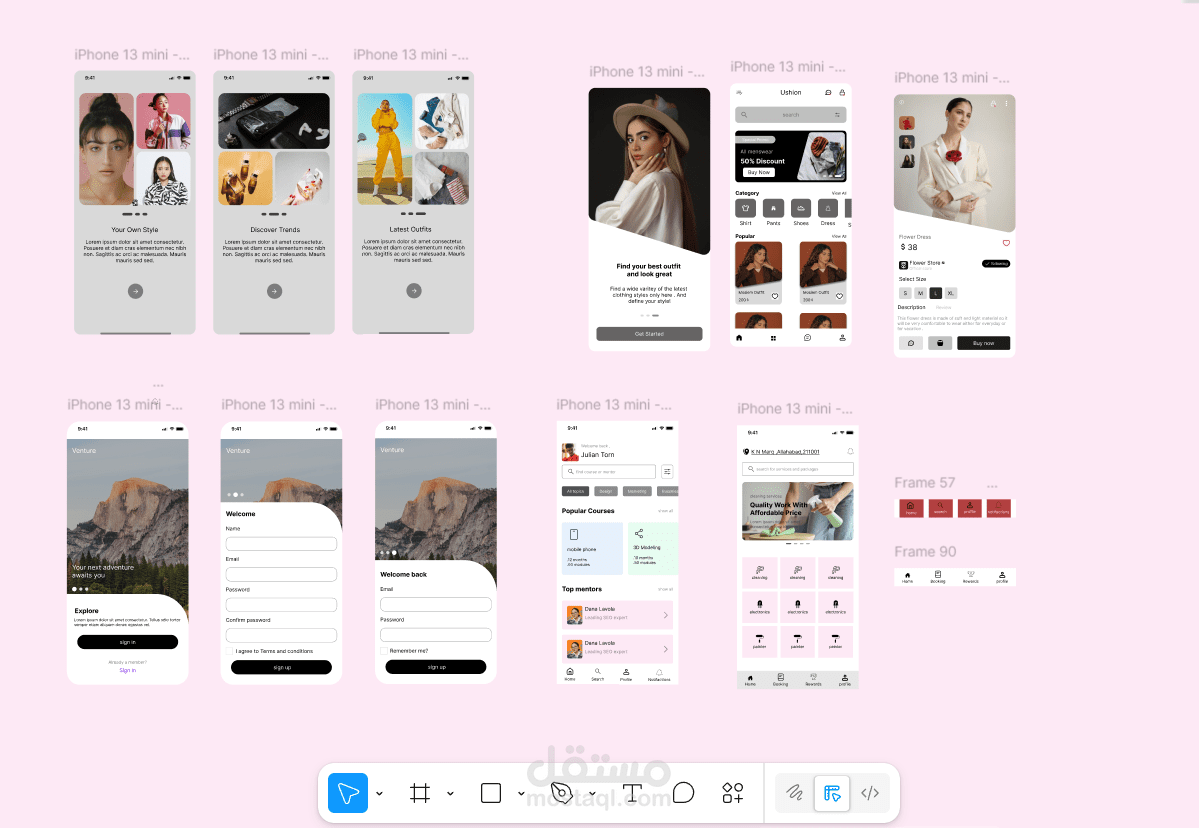Switch to Draw mode squiggle icon
The width and height of the screenshot is (1199, 828).
click(x=794, y=793)
